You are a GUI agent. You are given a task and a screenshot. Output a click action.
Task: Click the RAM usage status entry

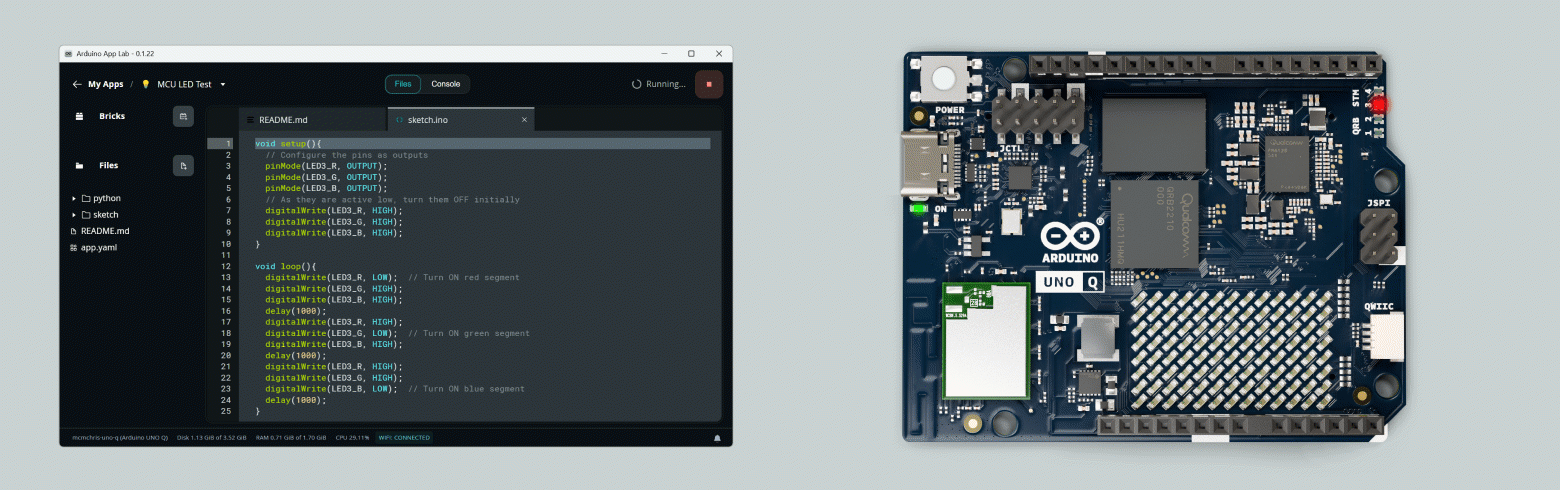point(291,438)
